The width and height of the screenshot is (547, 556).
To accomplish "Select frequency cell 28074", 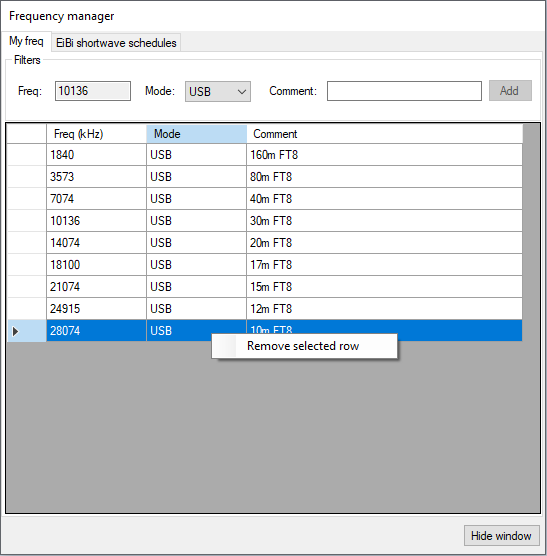I will (96, 330).
